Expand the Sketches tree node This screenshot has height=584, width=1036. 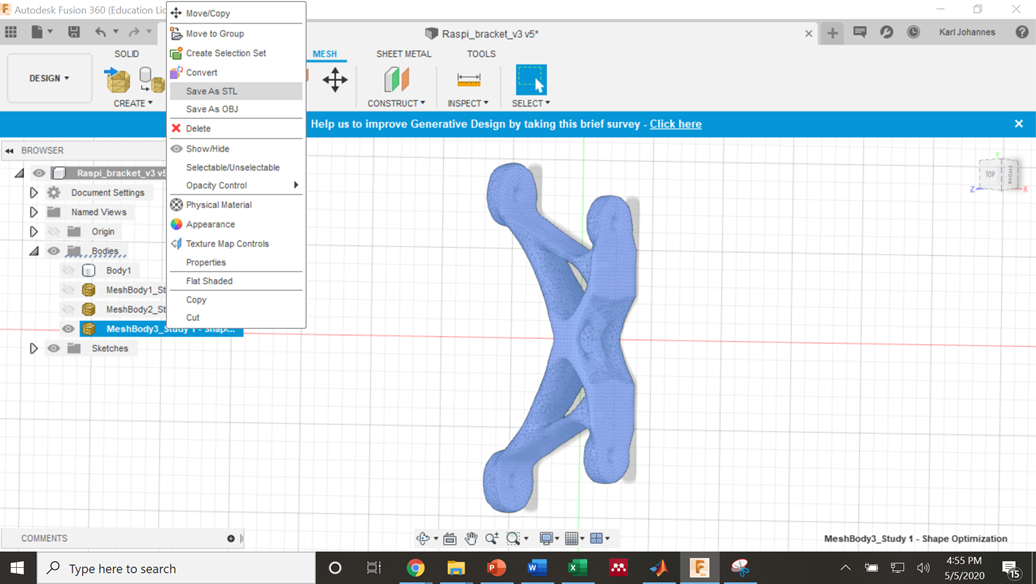pyautogui.click(x=34, y=348)
